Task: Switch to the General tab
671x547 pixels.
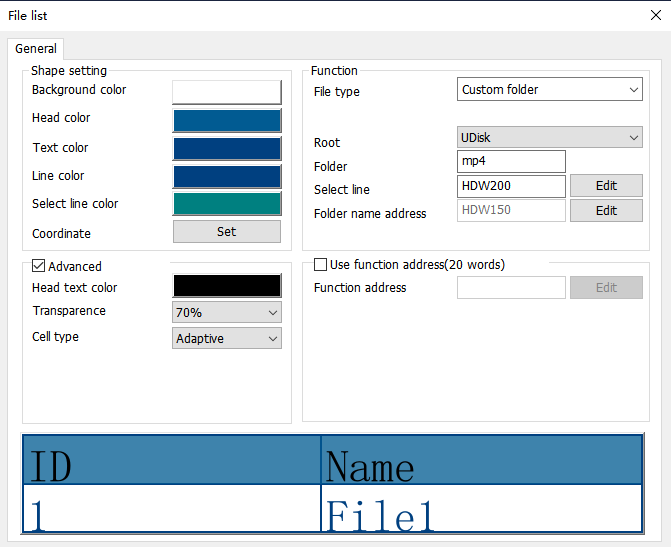Action: coord(36,49)
